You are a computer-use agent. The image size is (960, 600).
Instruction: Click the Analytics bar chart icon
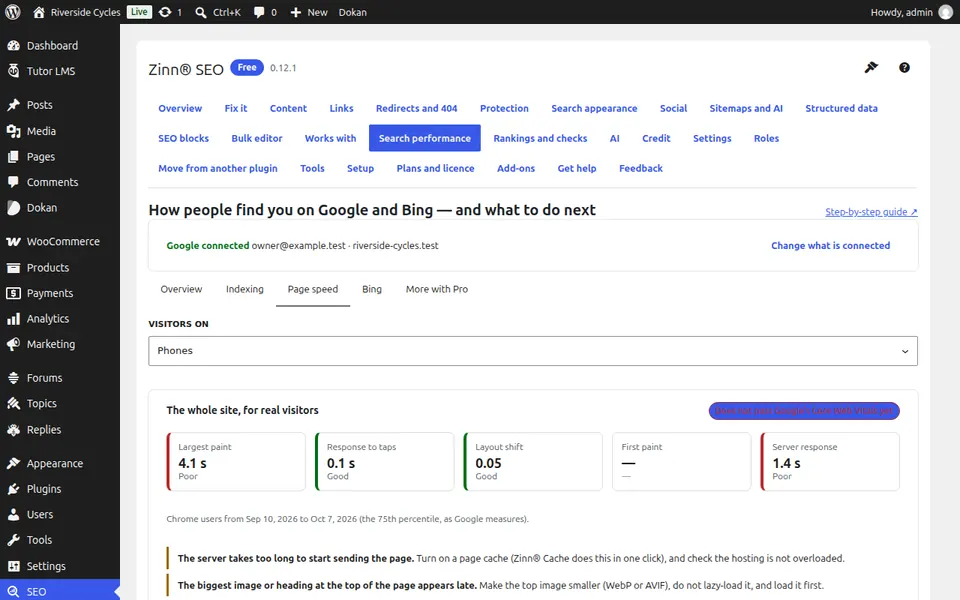(13, 318)
